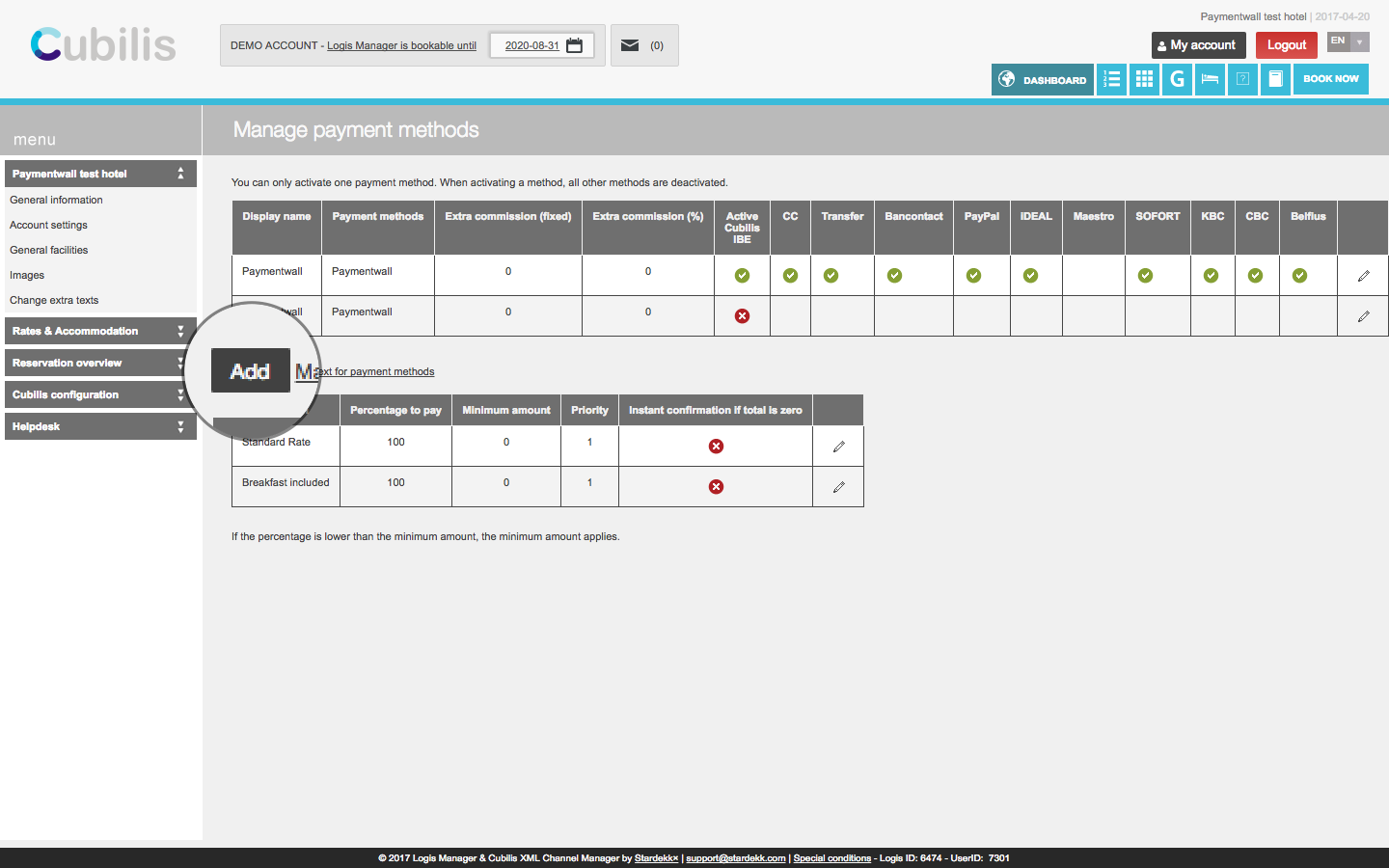This screenshot has height=868, width=1389.
Task: Open the messages envelope icon
Action: (x=630, y=45)
